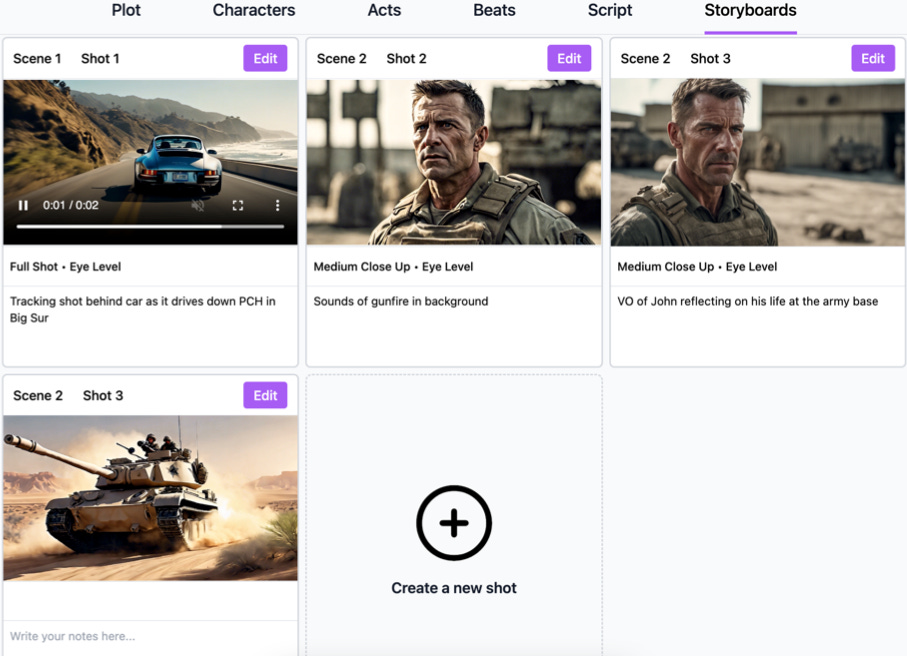Switch to the Script tab
The height and width of the screenshot is (656, 907).
[610, 10]
